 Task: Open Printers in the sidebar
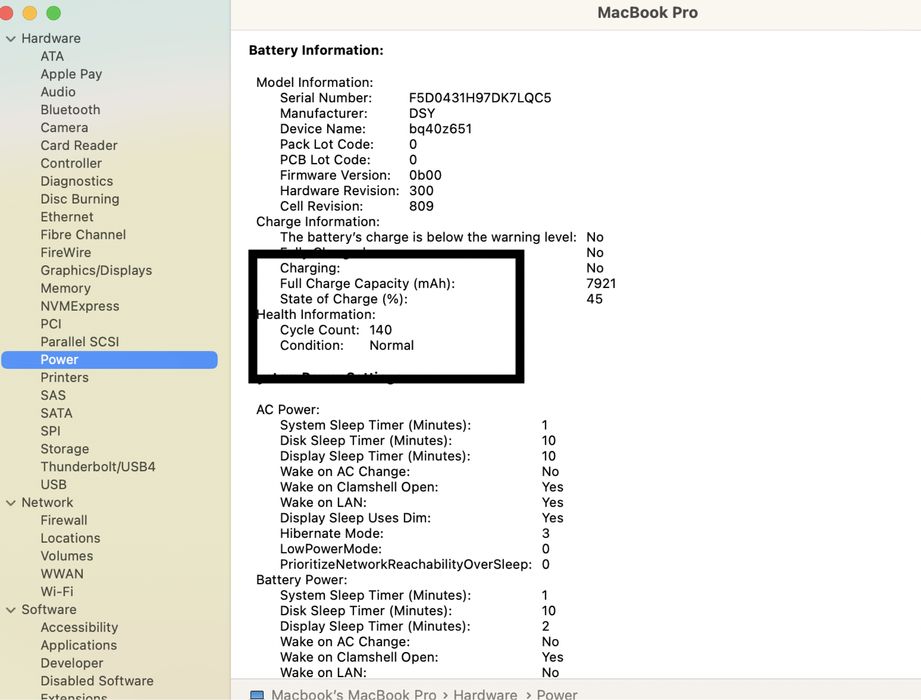(x=65, y=378)
